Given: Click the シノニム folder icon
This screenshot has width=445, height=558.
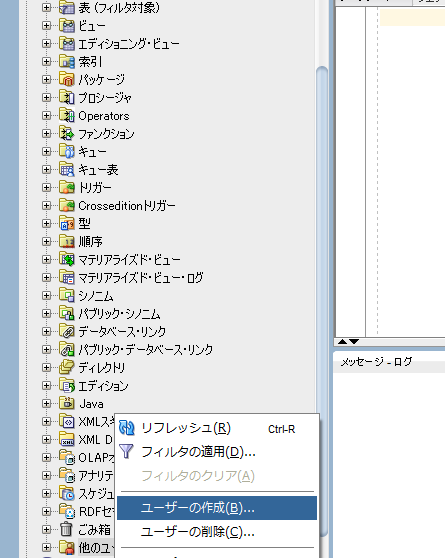Looking at the screenshot, I should pyautogui.click(x=67, y=296).
